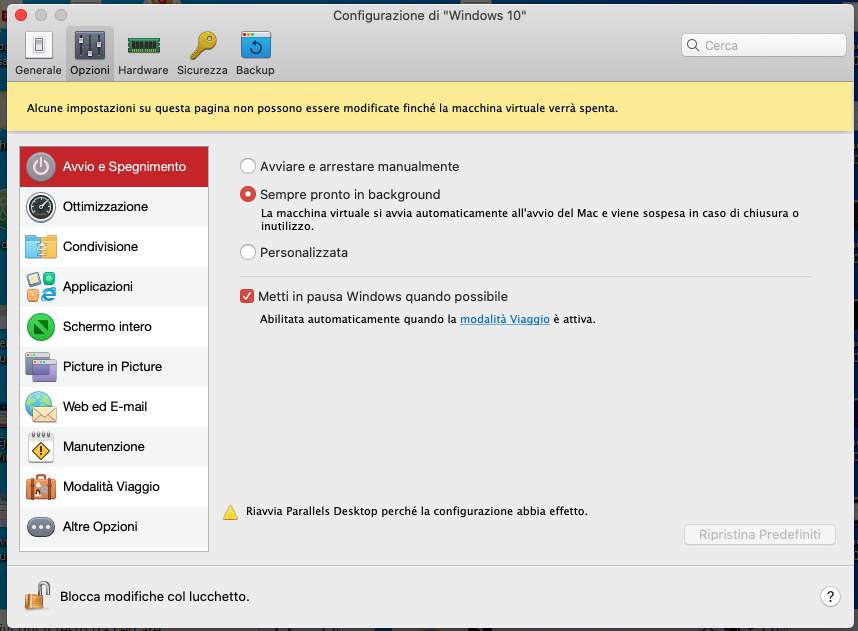The image size is (858, 631).
Task: Select Condivisione in the sidebar list
Action: point(114,247)
